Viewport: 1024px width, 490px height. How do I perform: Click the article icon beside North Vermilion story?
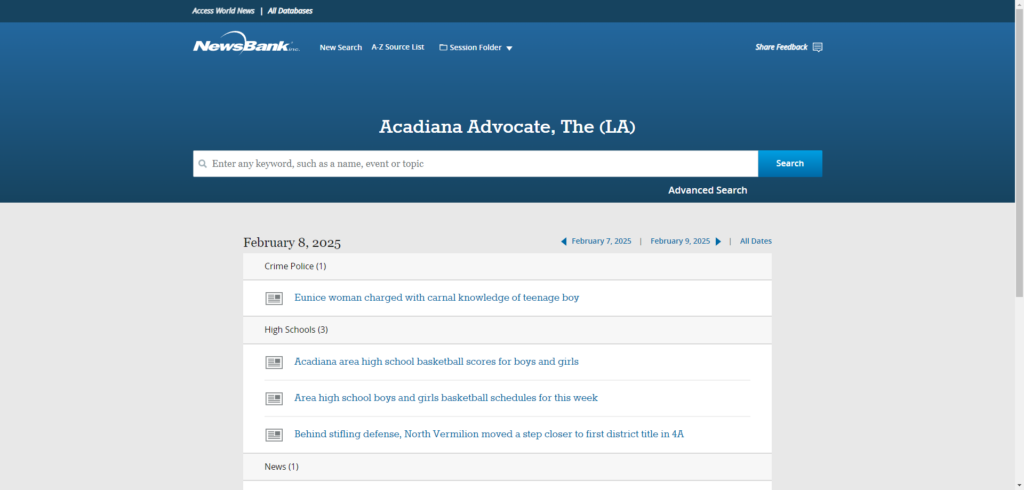click(274, 435)
